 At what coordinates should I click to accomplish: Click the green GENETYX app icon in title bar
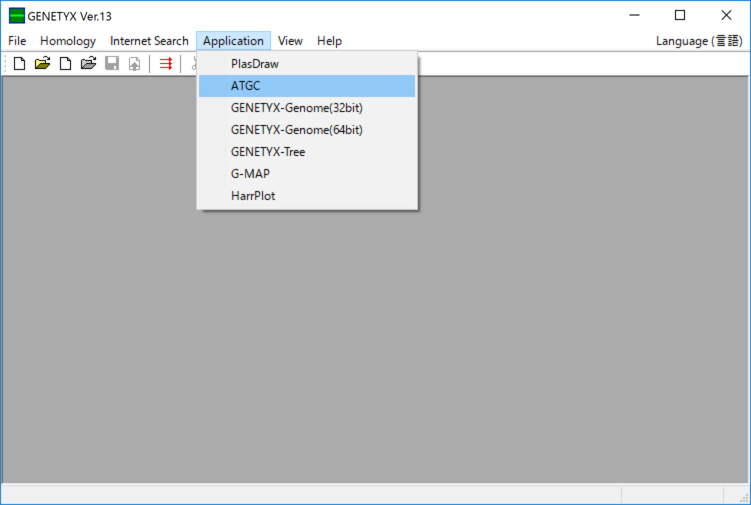click(17, 16)
